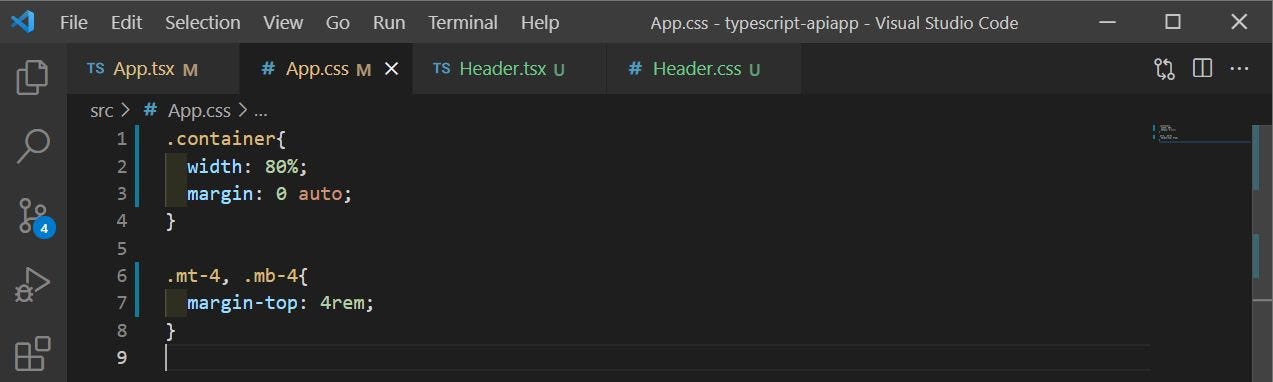Open the Extensions view
The height and width of the screenshot is (382, 1273).
click(x=33, y=353)
